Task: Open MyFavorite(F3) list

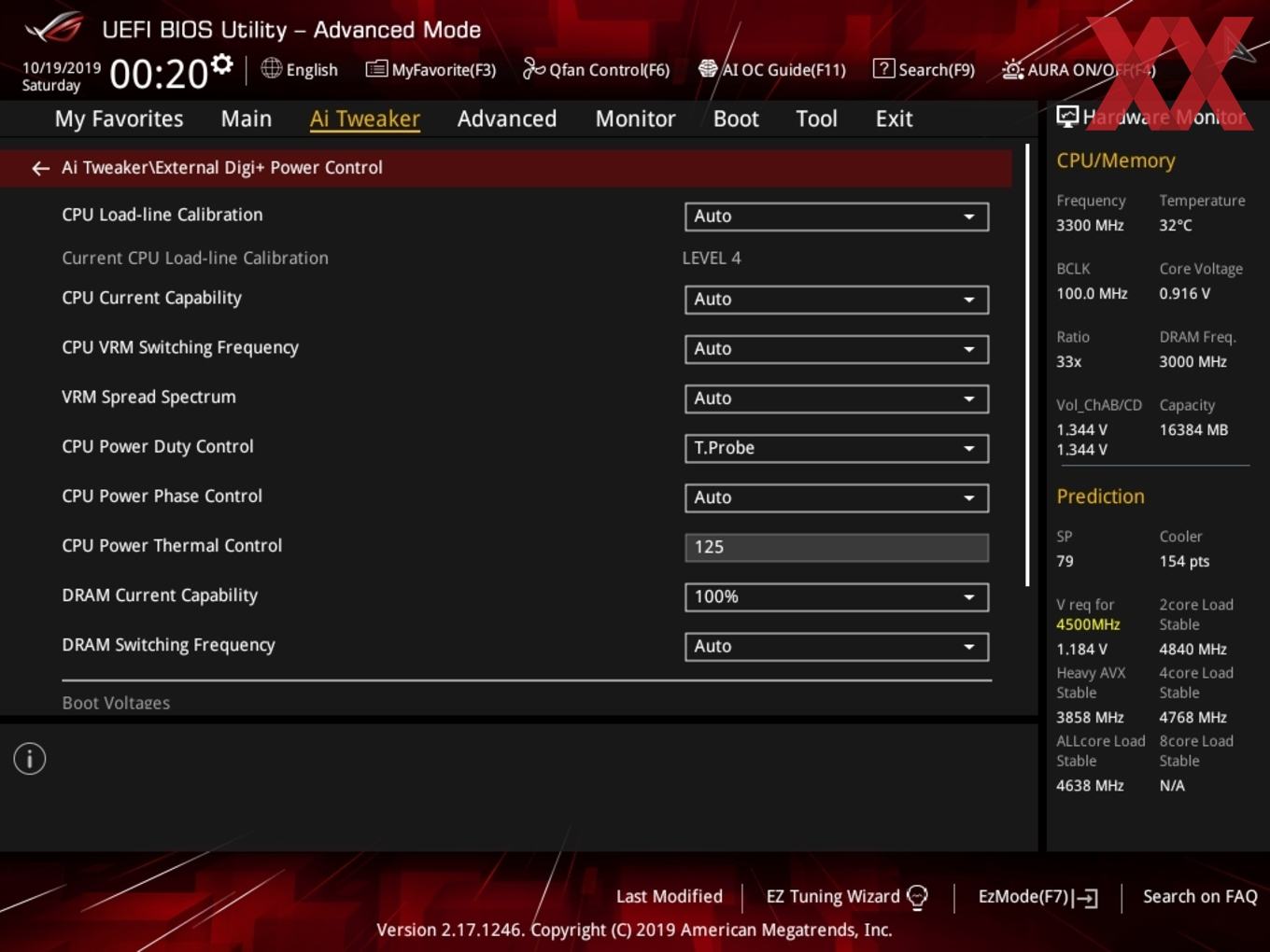Action: 430,69
